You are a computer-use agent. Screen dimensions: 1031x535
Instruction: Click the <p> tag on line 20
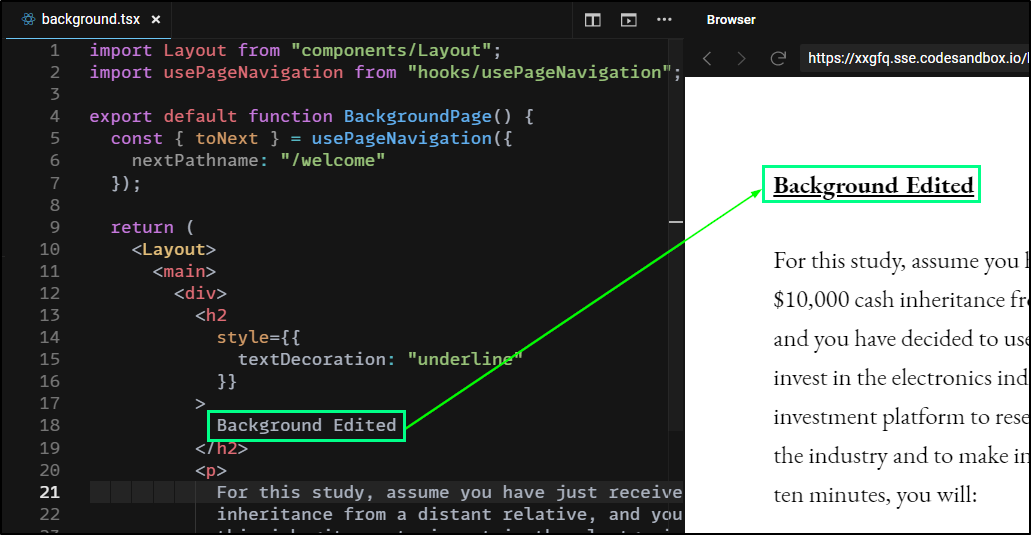(x=210, y=471)
